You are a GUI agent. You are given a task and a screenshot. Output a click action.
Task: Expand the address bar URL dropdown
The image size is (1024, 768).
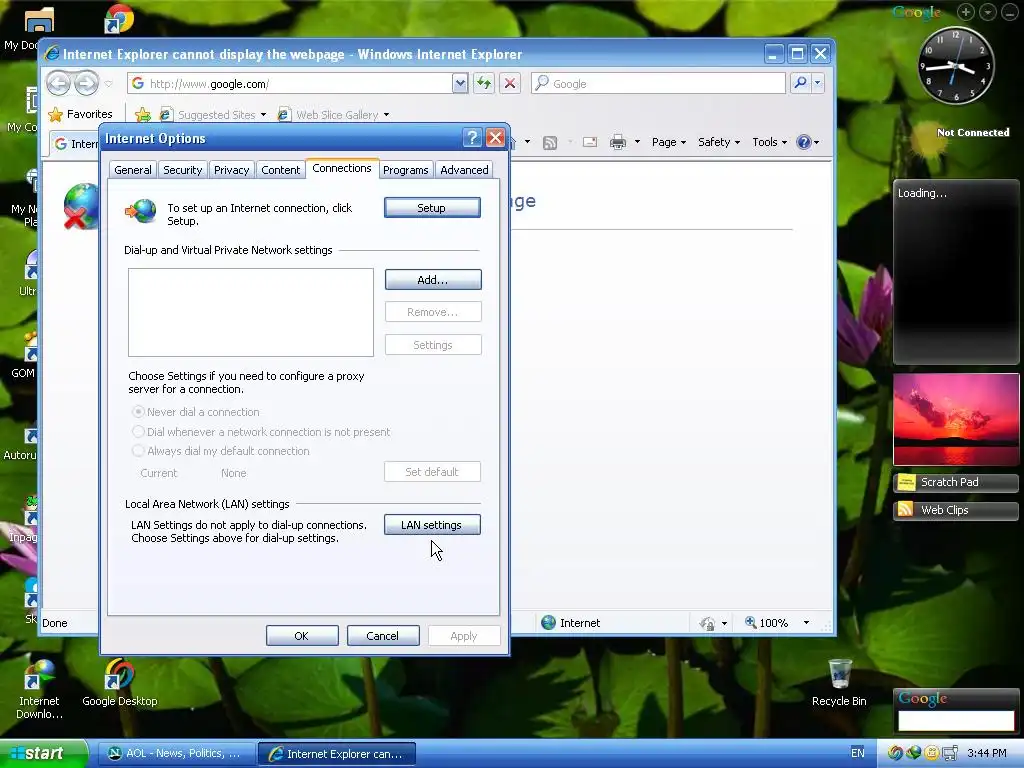(x=460, y=84)
